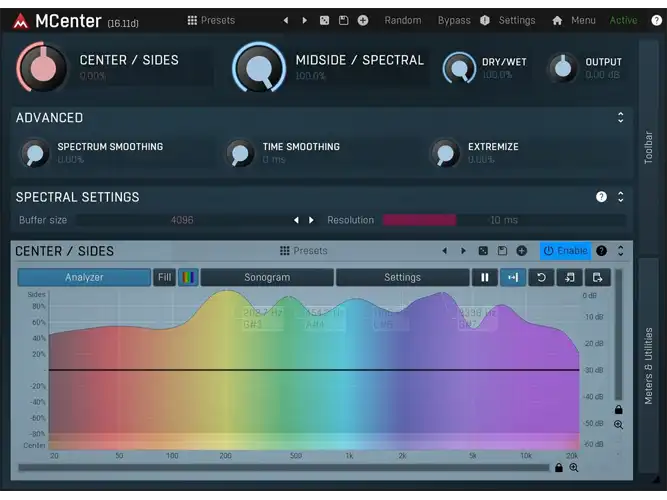Click the Output gain knob
The image size is (667, 500).
(x=563, y=68)
